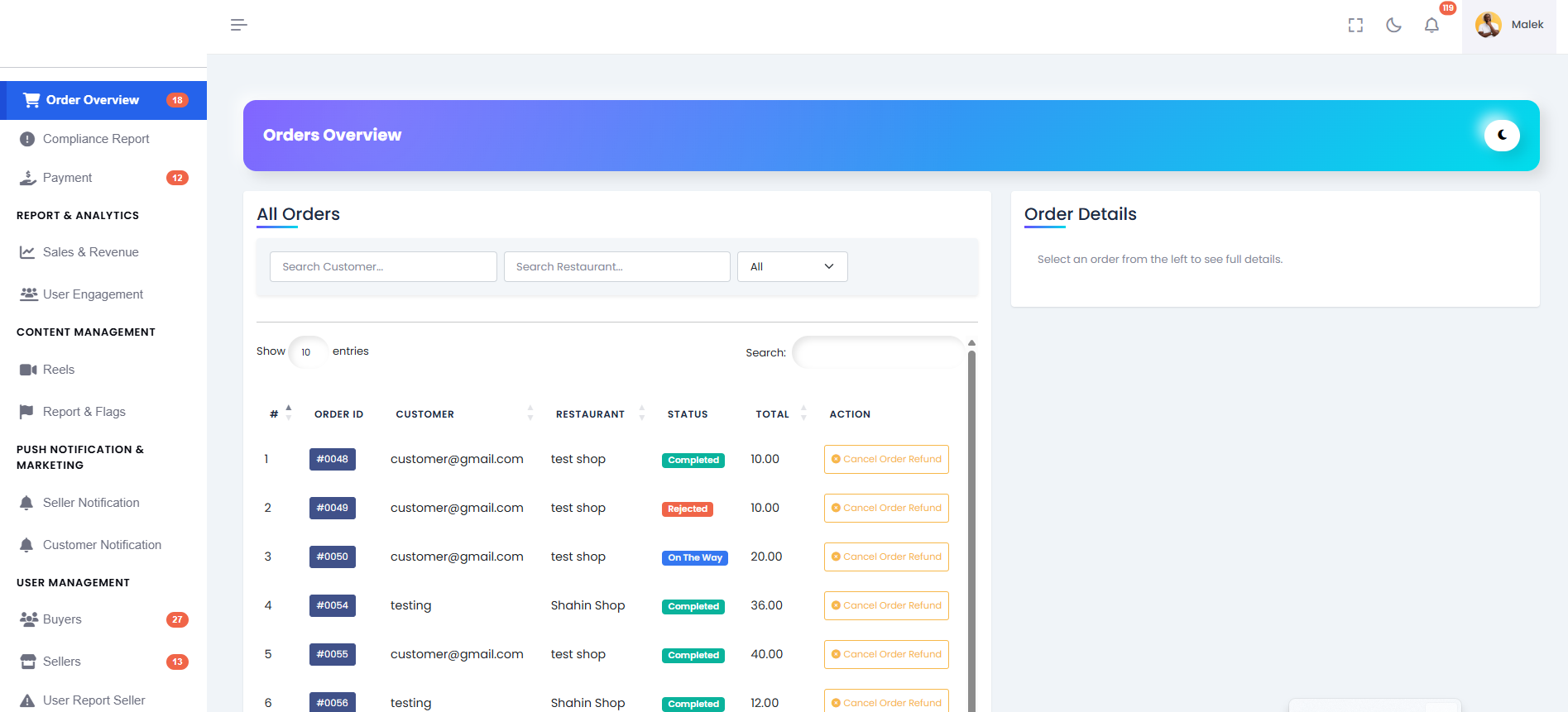Cancel Order Refund for order #0055
Screen dimensions: 1568x712
pyautogui.click(x=886, y=654)
